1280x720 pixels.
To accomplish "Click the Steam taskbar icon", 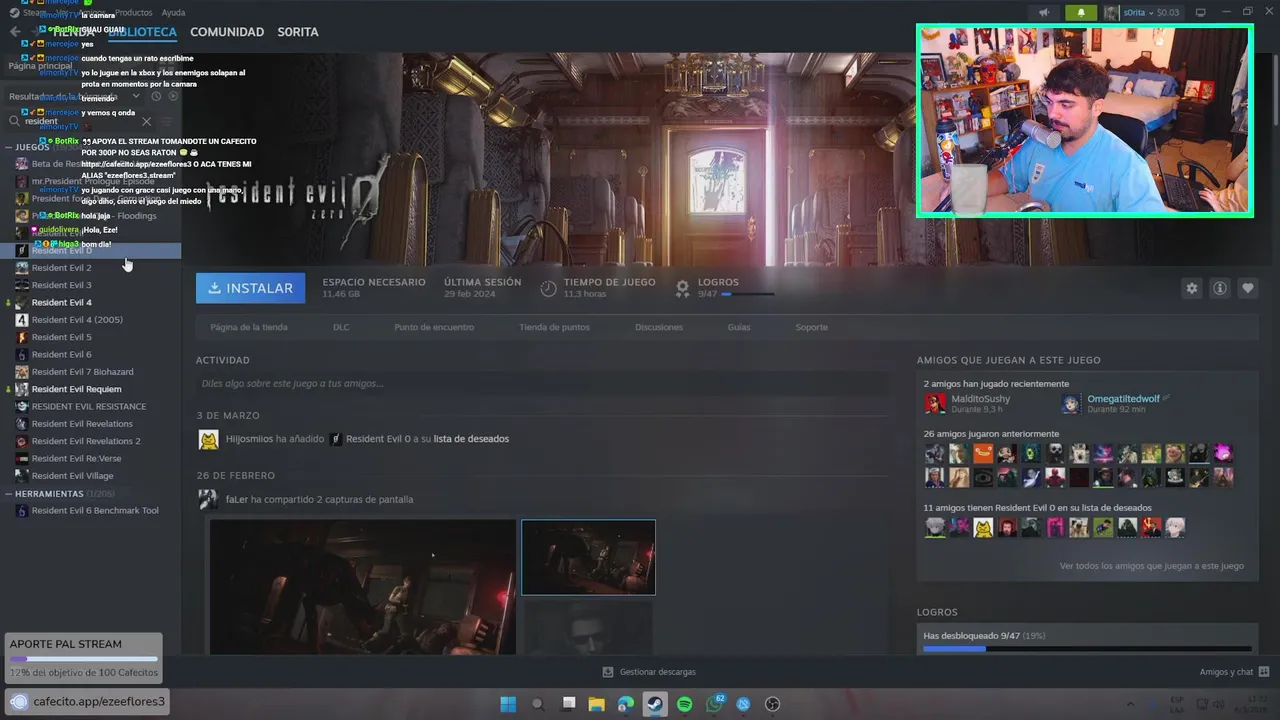I will (x=655, y=704).
